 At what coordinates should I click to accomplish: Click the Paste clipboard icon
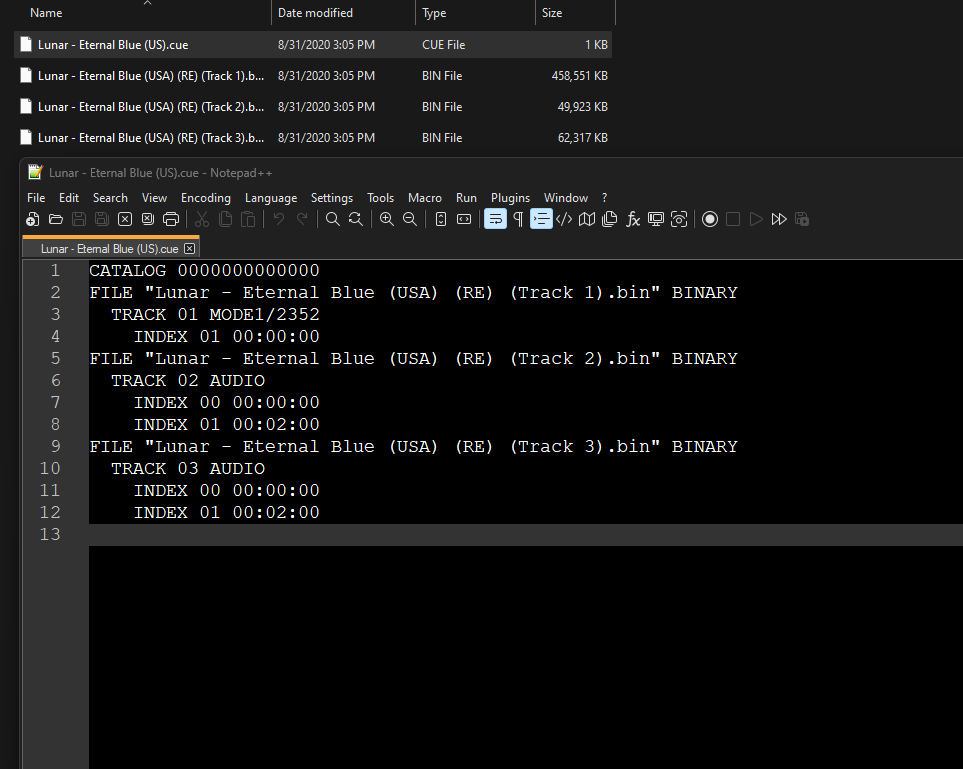(248, 219)
